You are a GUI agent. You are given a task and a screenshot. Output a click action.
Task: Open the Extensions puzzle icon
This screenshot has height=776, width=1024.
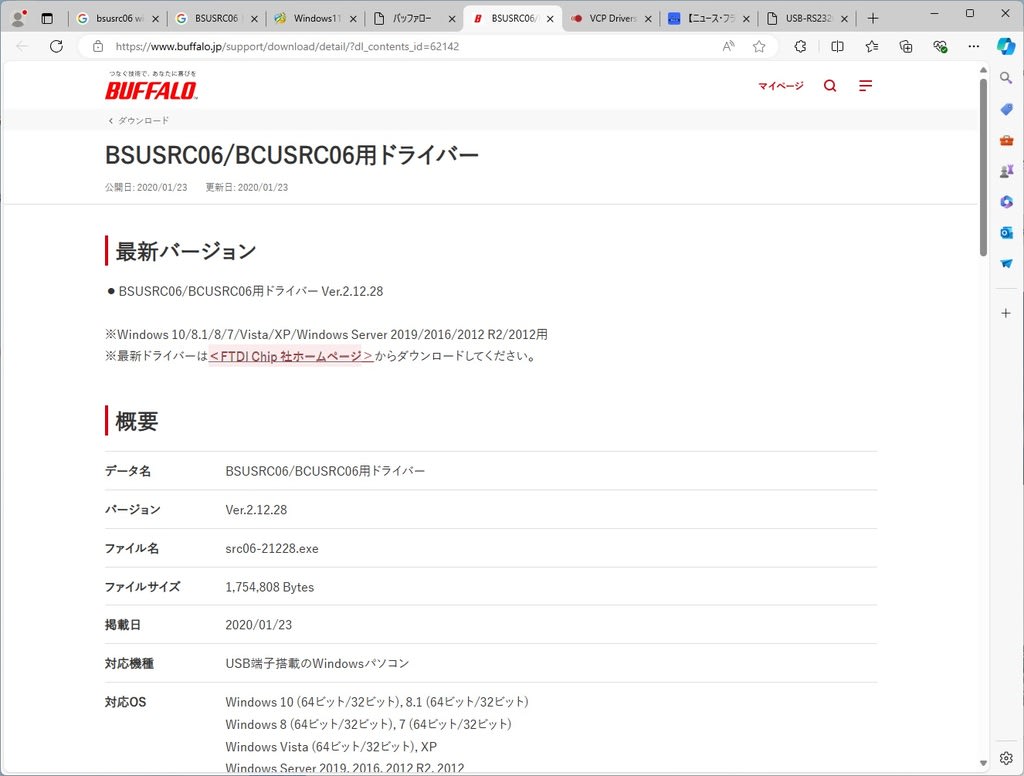point(801,46)
